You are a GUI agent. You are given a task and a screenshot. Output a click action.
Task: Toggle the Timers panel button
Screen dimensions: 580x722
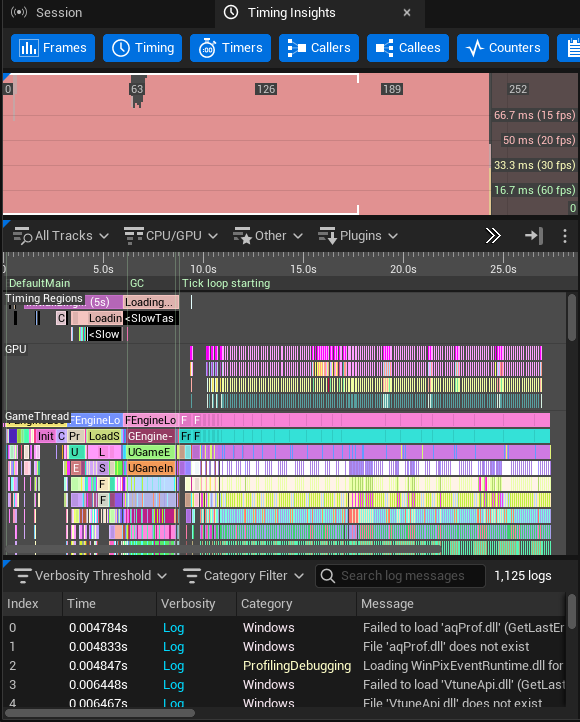231,48
